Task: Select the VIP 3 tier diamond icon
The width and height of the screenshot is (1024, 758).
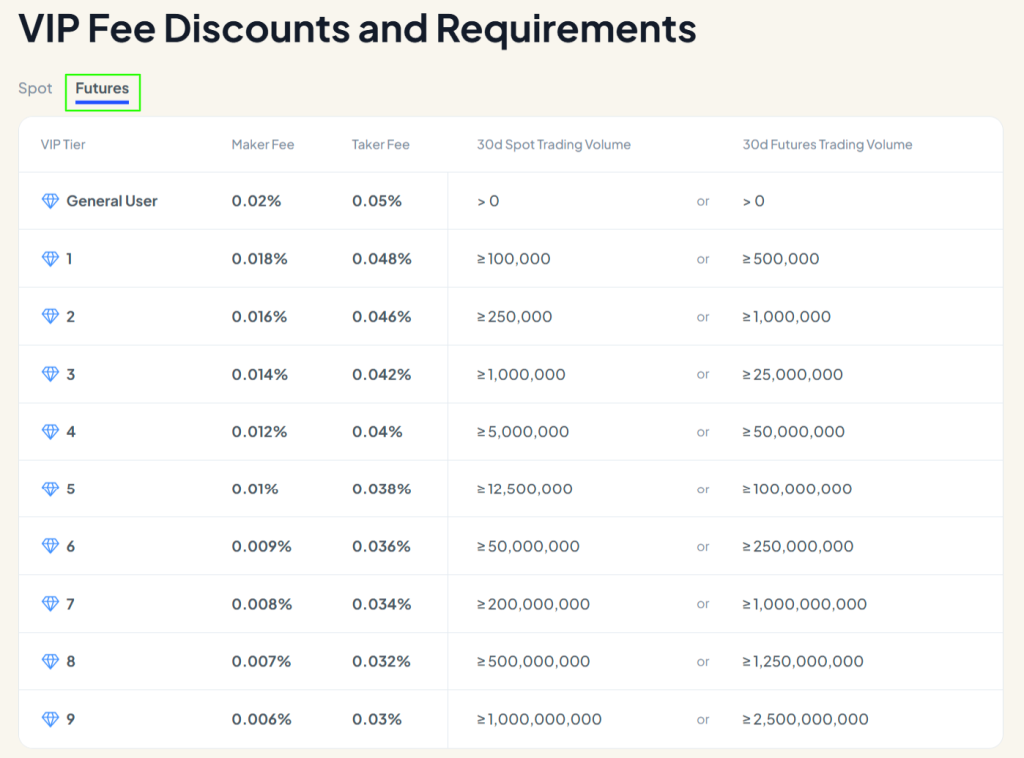Action: click(49, 373)
